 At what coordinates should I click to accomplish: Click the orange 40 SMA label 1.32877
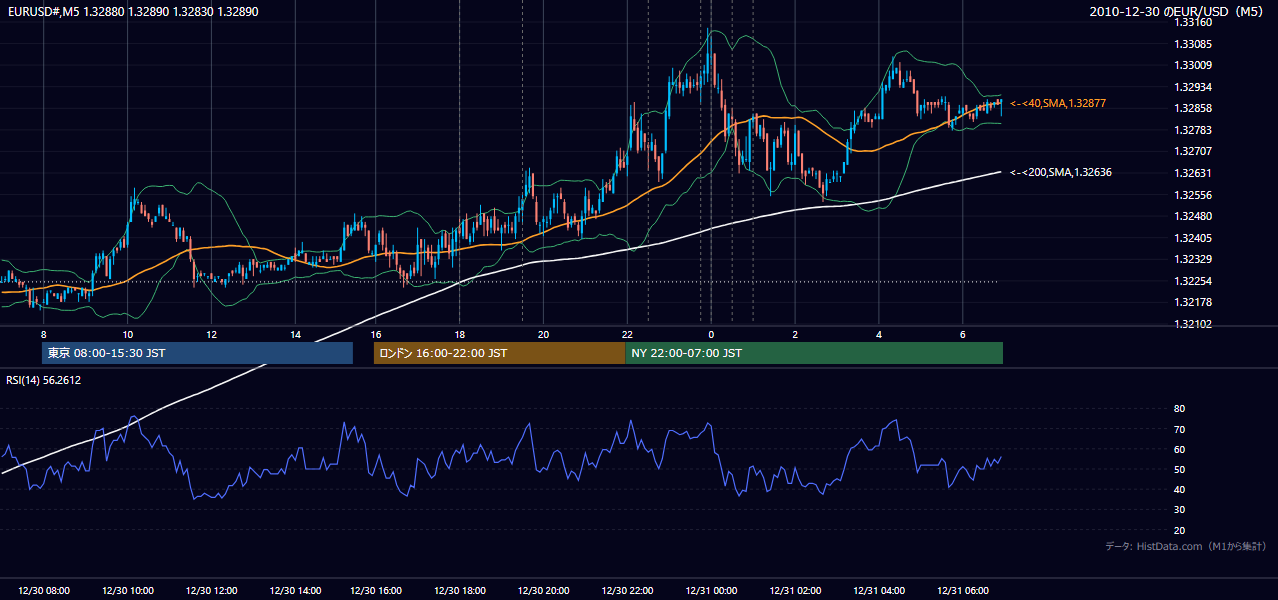pyautogui.click(x=1058, y=104)
